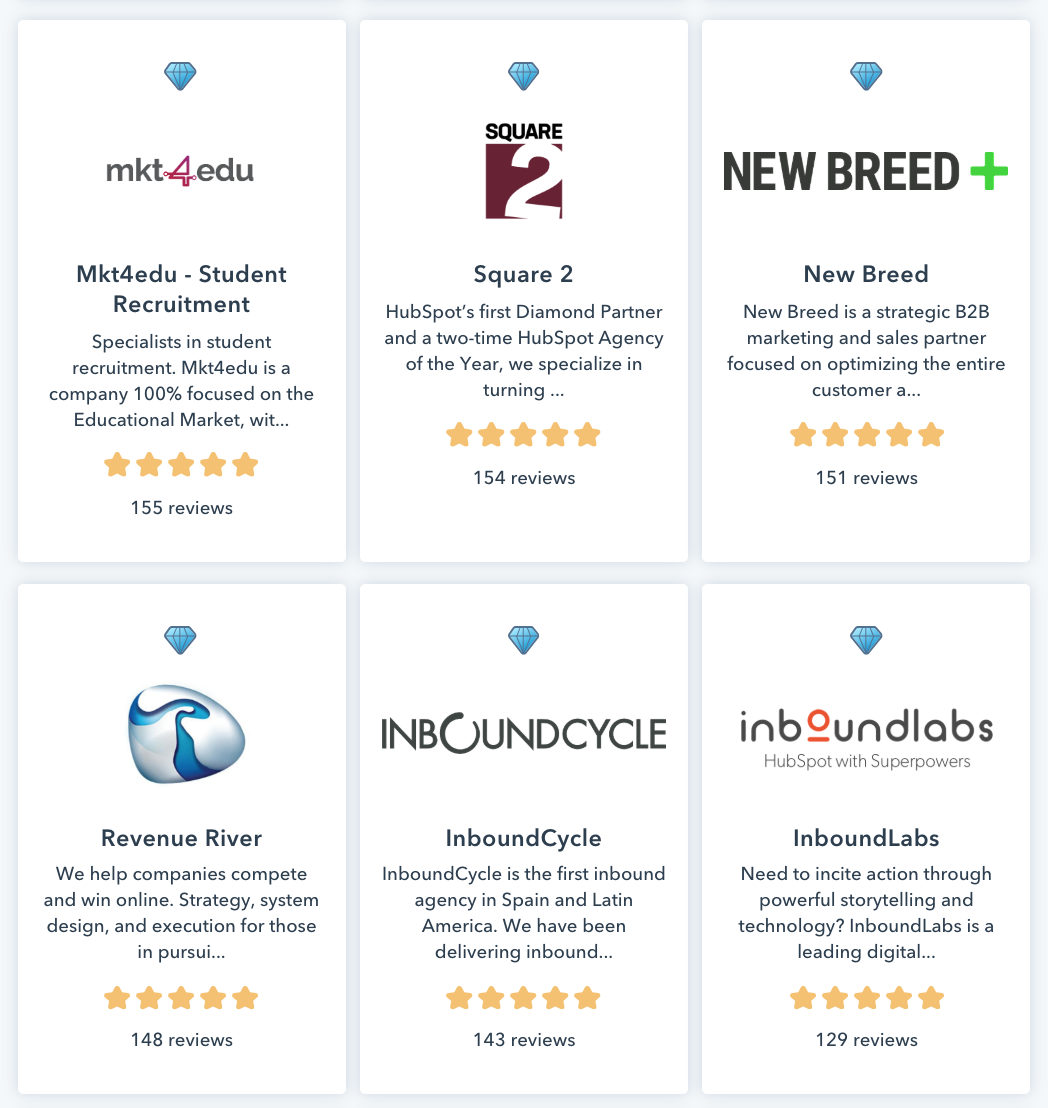
Task: View InboundLabs' 129 reviews
Action: pyautogui.click(x=866, y=1040)
